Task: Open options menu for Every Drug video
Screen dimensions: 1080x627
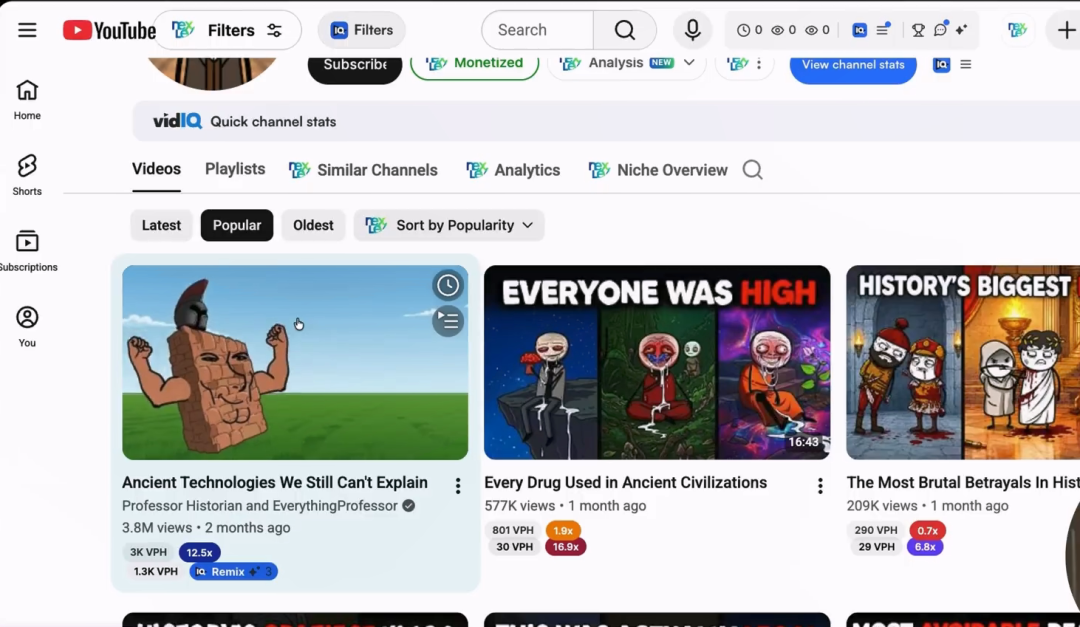Action: tap(820, 486)
